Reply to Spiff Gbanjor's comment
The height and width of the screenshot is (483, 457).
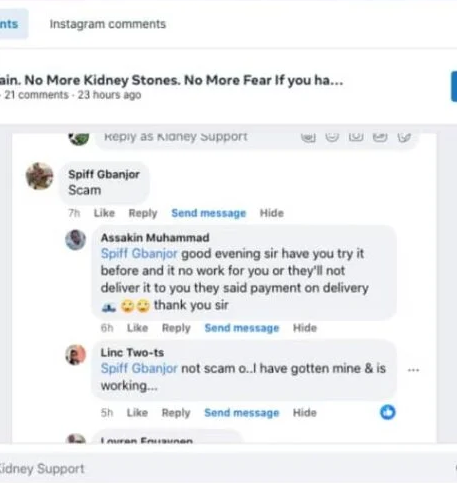click(143, 213)
